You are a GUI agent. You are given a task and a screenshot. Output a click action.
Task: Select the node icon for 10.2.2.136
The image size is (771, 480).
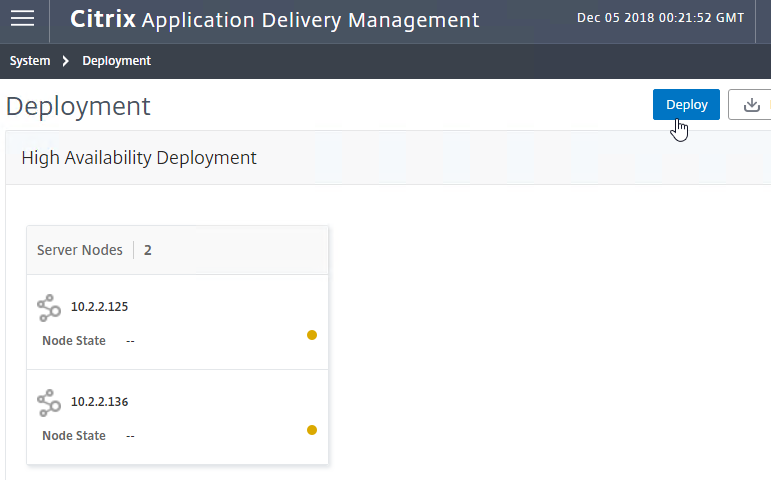[49, 403]
